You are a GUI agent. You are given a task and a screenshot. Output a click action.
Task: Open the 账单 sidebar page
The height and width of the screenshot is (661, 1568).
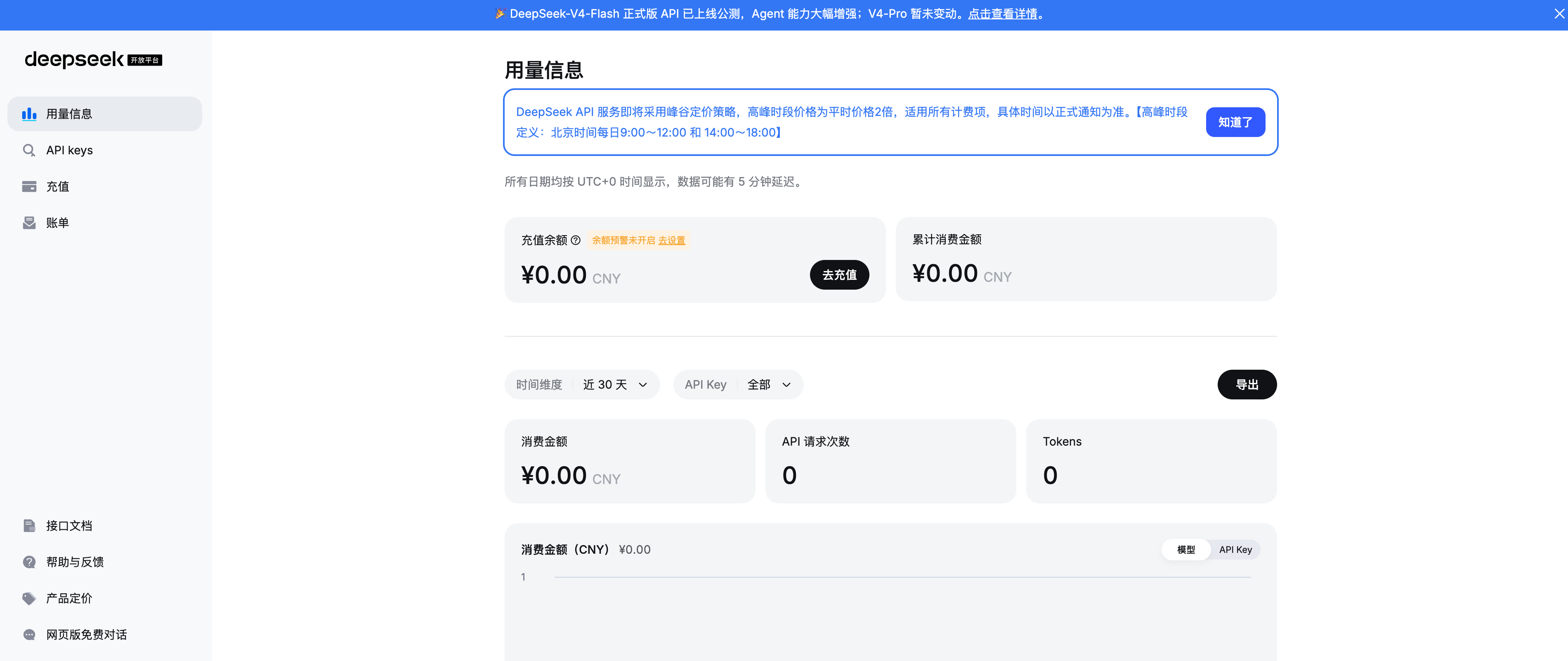point(105,223)
